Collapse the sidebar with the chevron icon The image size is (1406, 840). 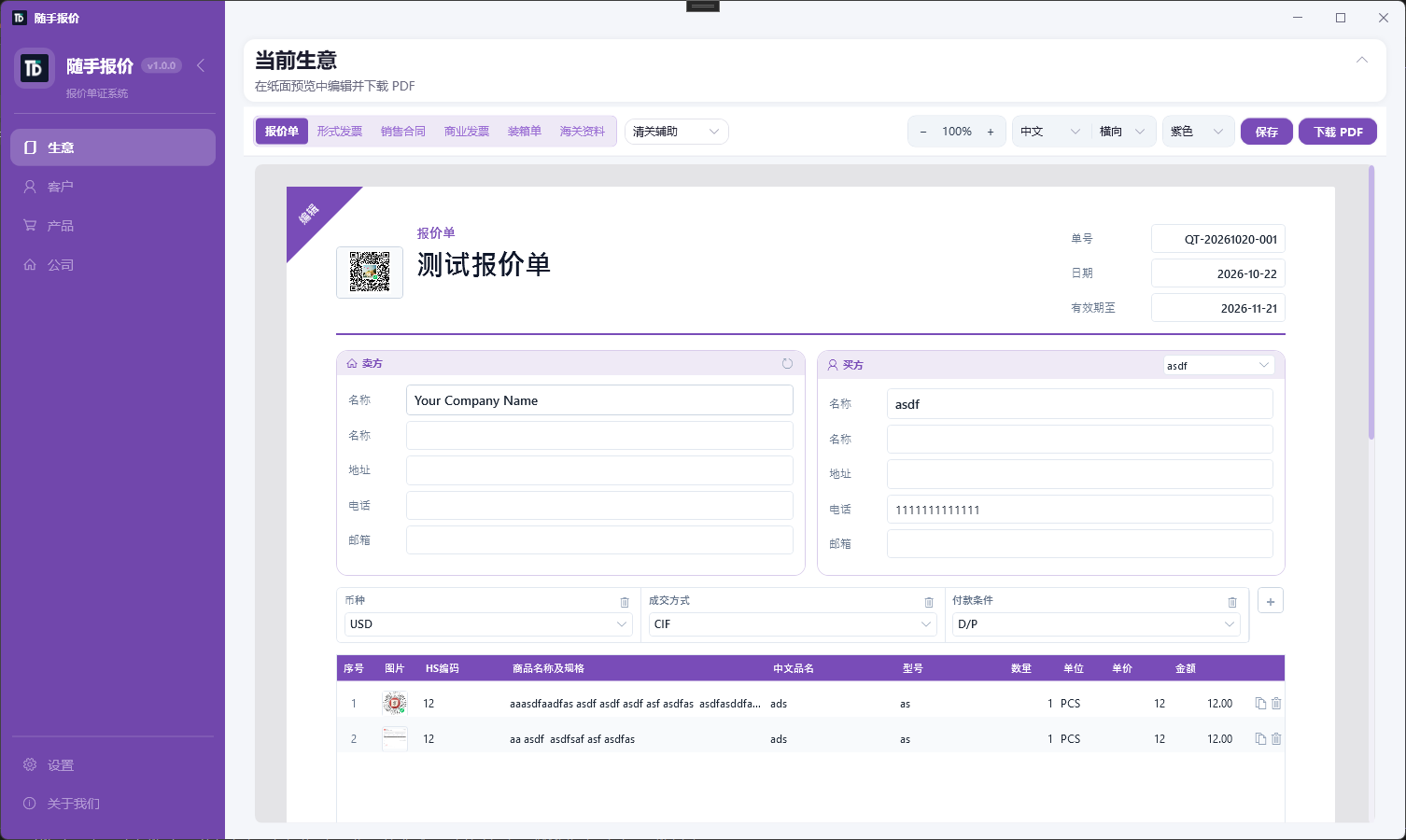pos(201,65)
